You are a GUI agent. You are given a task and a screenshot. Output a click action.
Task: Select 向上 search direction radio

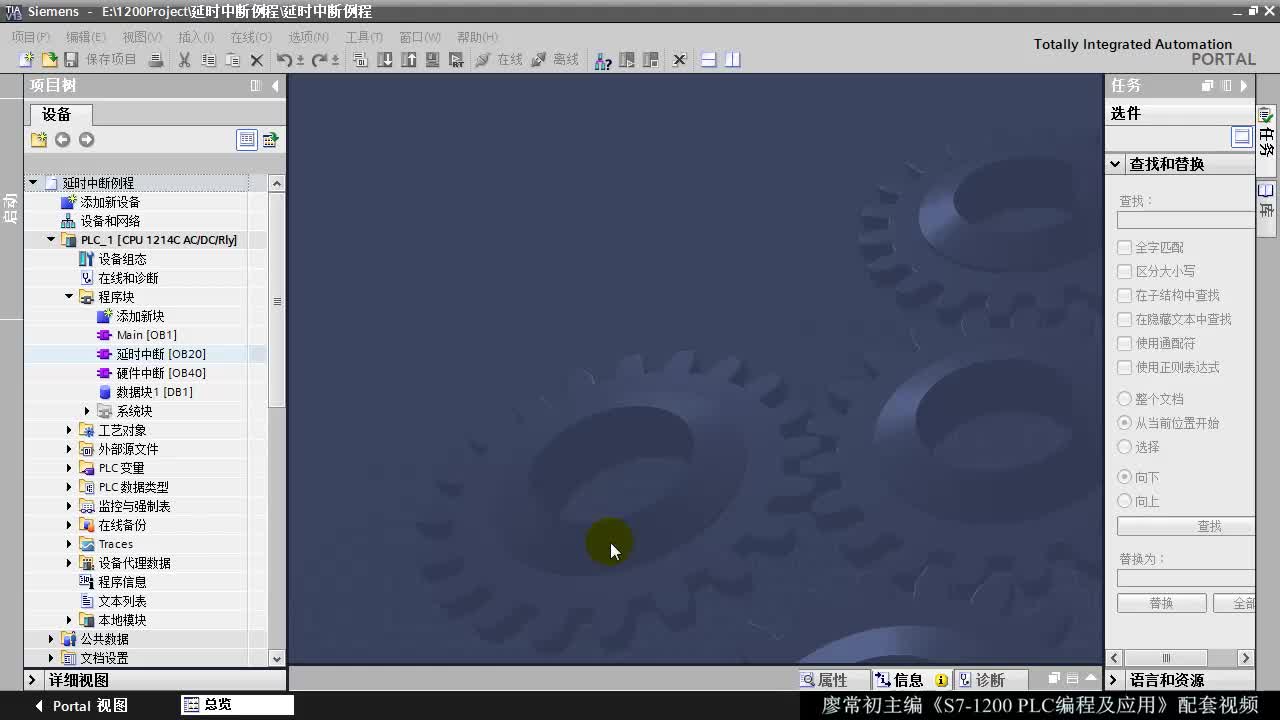[1125, 501]
